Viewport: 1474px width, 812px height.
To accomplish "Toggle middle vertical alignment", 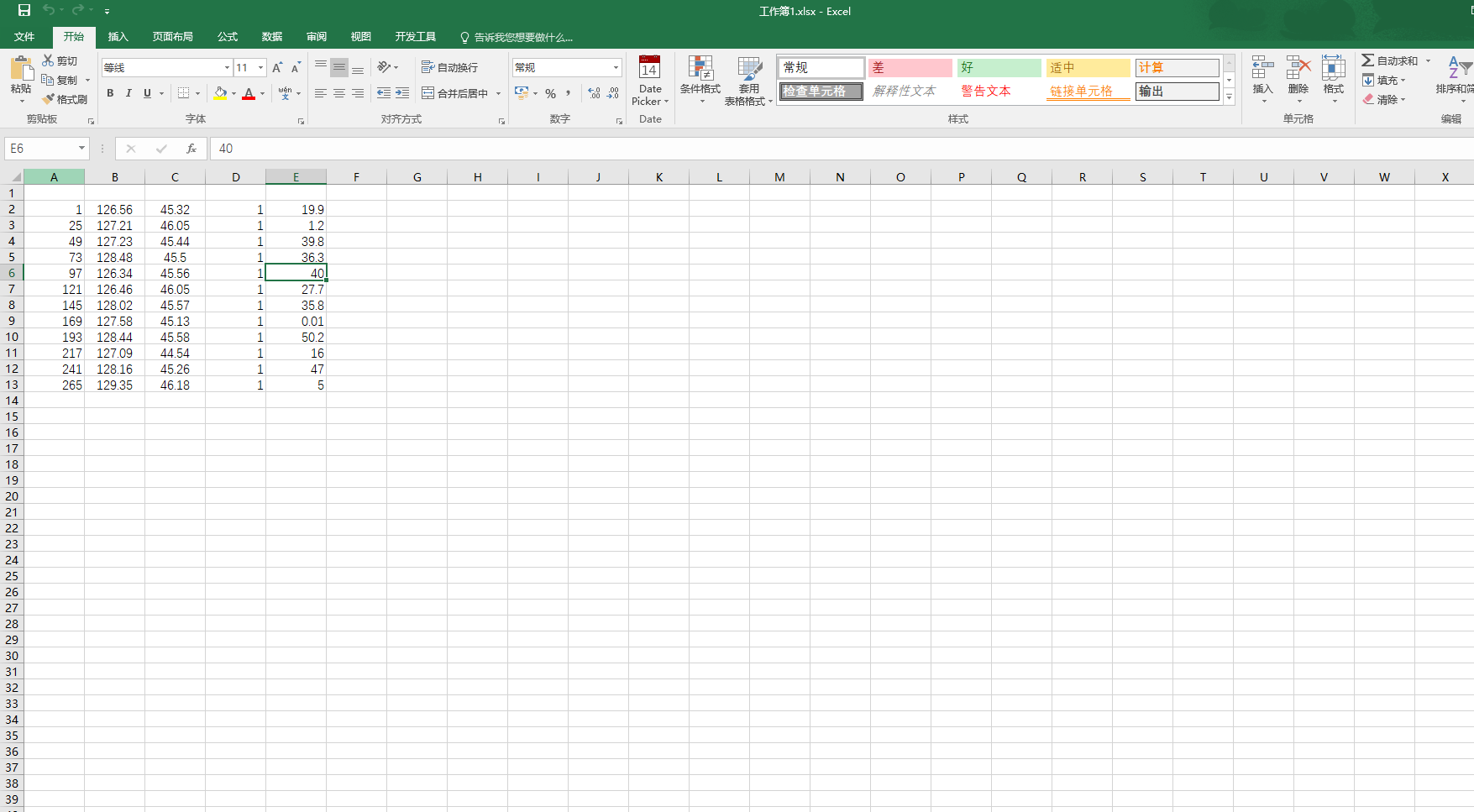I will [x=339, y=67].
